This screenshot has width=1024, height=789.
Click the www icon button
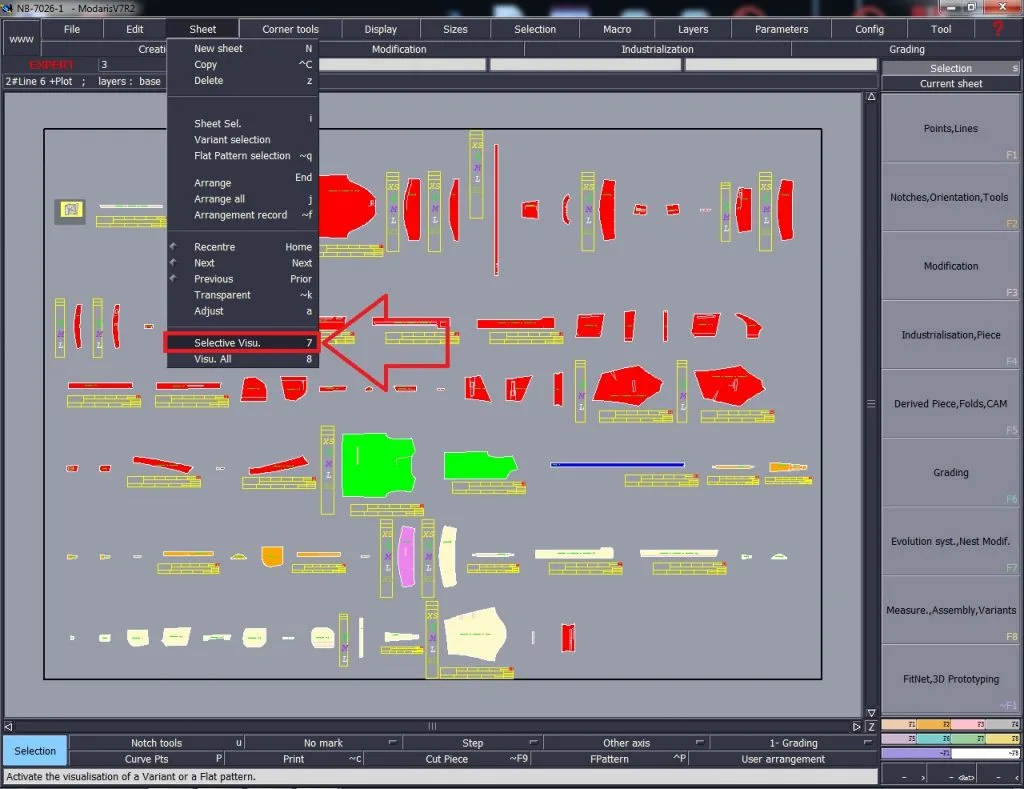click(21, 39)
